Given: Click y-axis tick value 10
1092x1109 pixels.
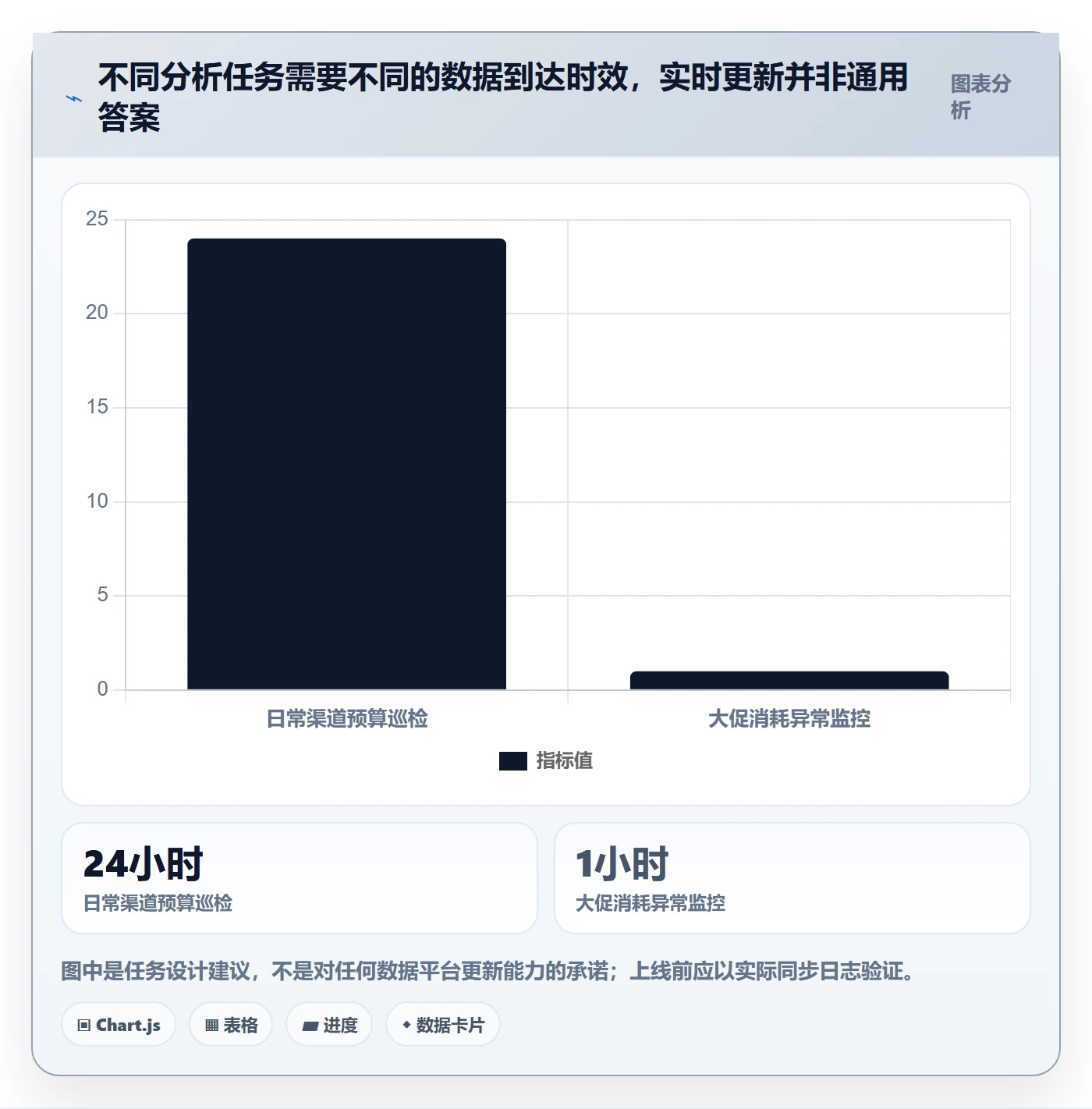Looking at the screenshot, I should pos(97,501).
